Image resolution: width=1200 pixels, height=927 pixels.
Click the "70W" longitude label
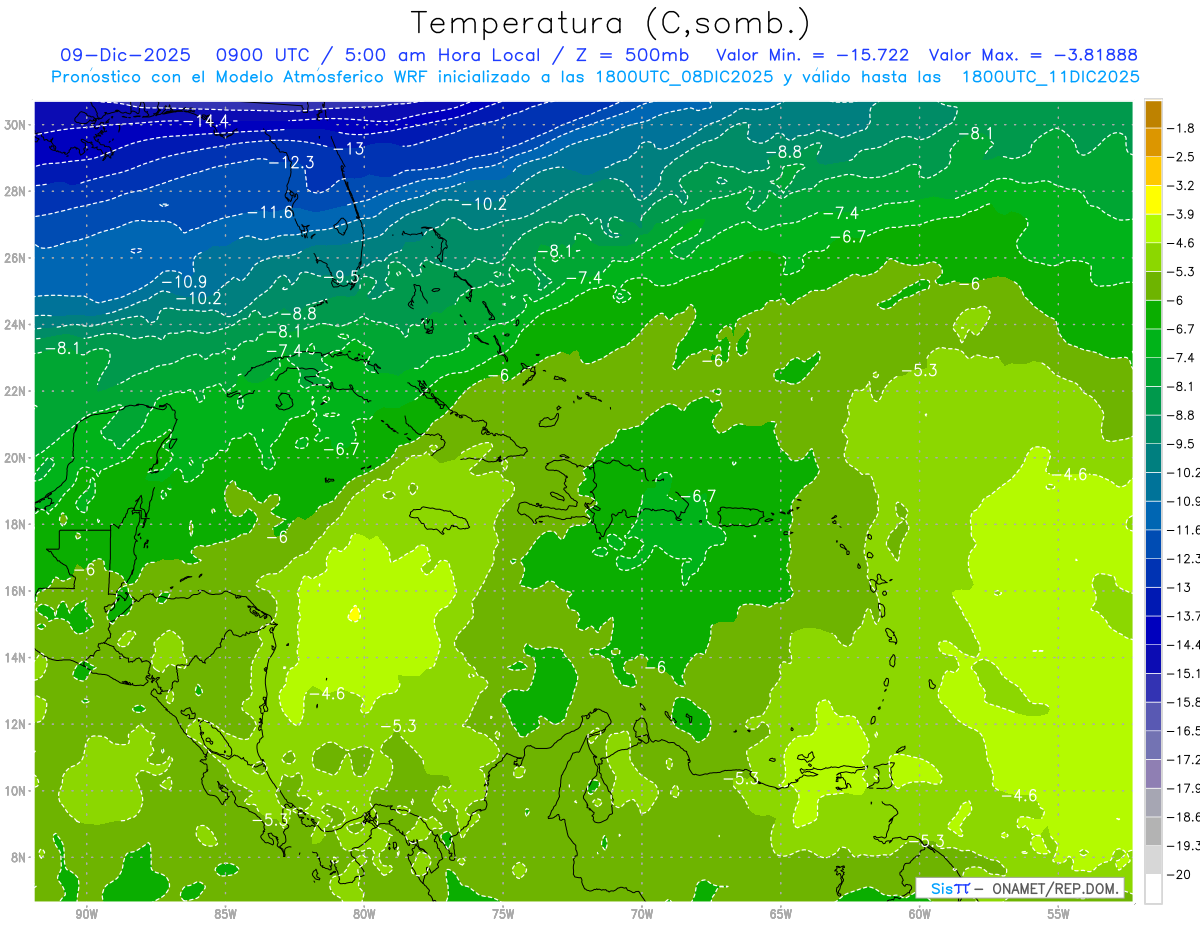[642, 914]
